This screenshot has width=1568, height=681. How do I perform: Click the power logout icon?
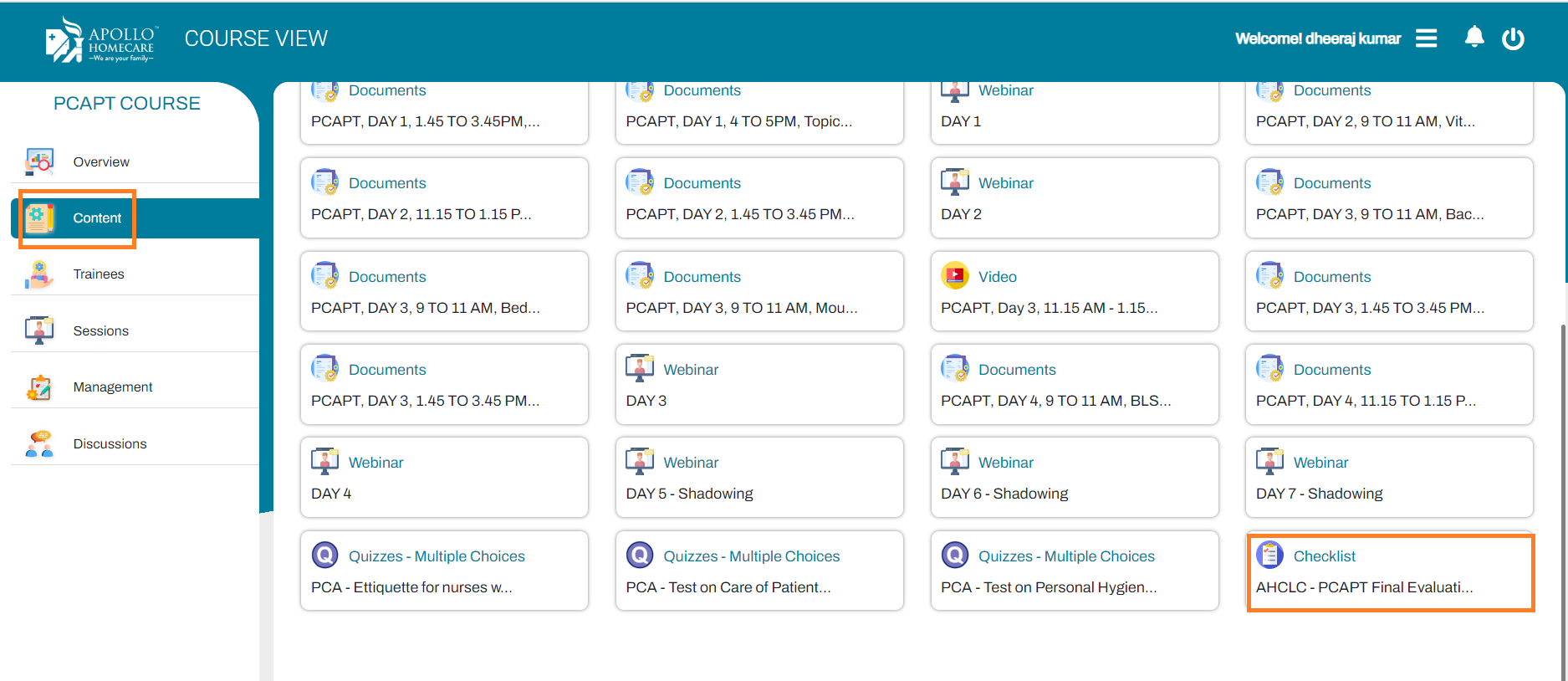click(1513, 38)
